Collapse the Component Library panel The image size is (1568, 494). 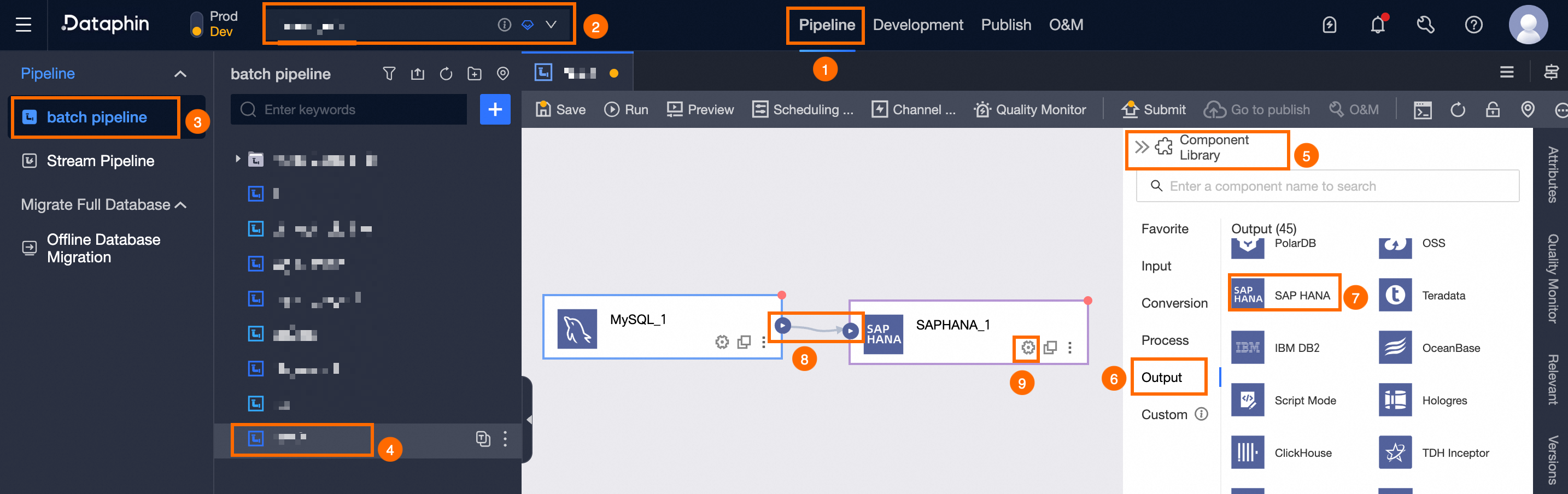tap(1142, 147)
